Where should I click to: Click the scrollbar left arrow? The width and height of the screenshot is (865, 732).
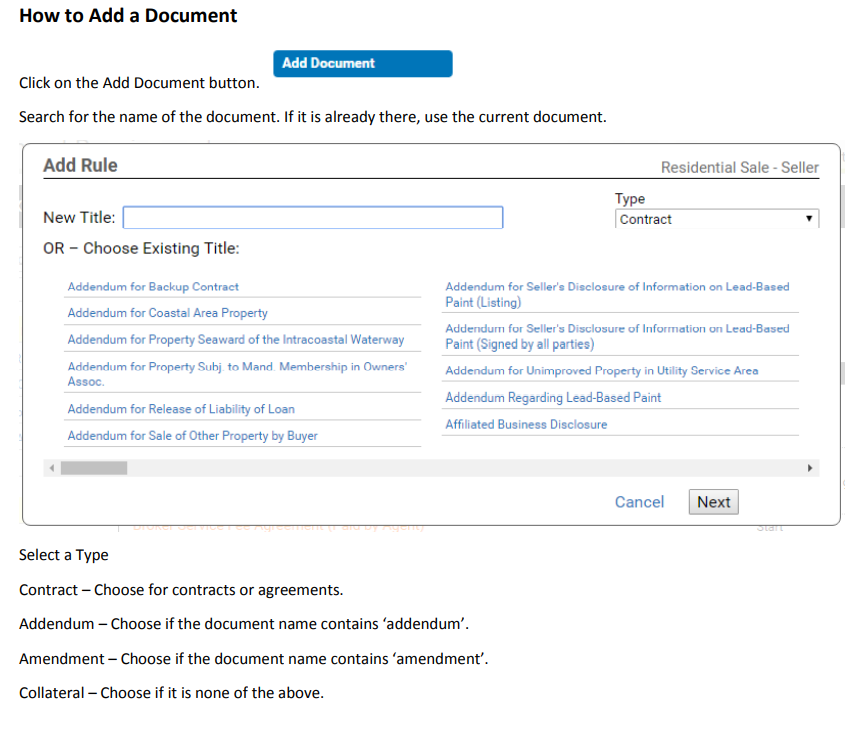pyautogui.click(x=51, y=467)
